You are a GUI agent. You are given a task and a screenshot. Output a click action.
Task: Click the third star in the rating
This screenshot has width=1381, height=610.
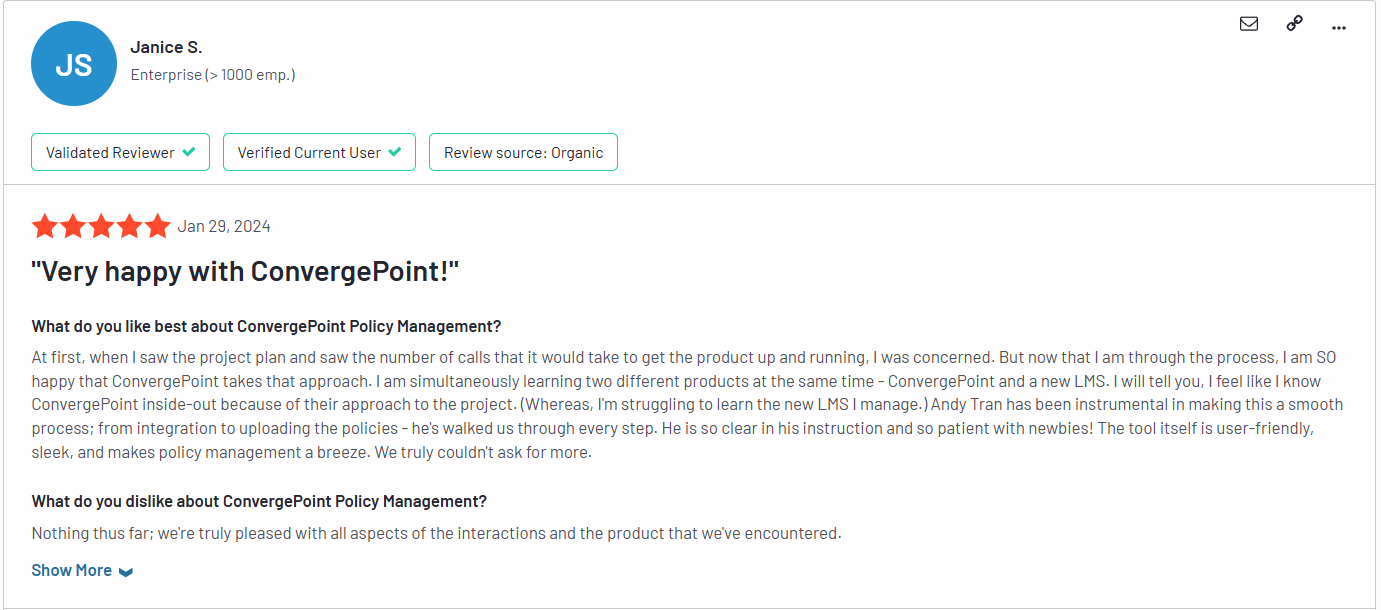(101, 225)
